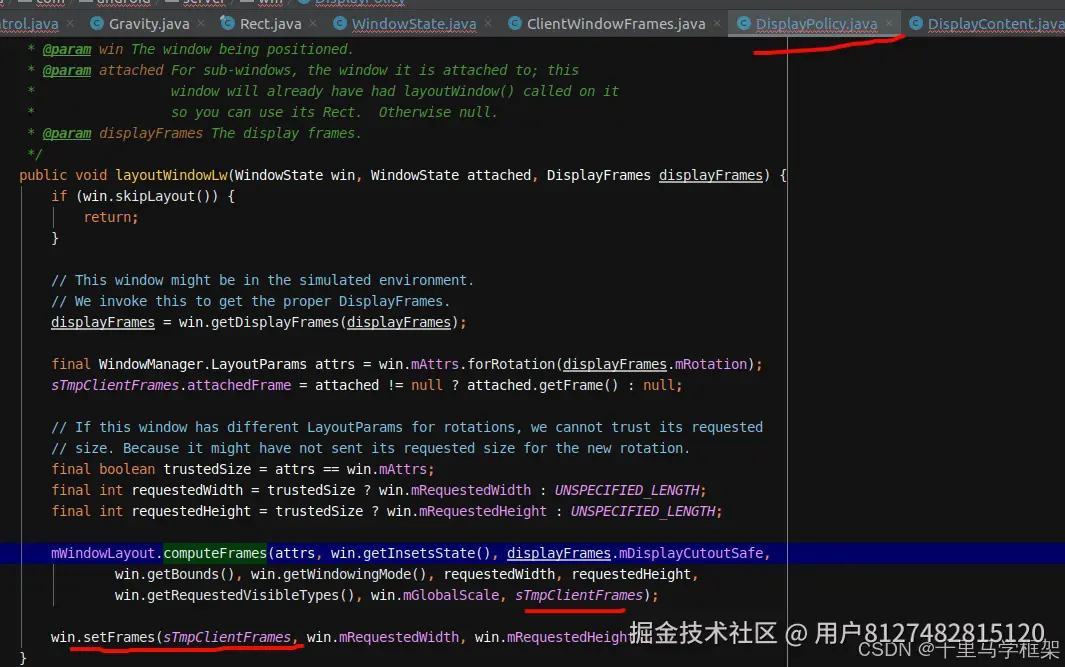Click sTmpClientFrames inside setFrames call
Image resolution: width=1065 pixels, height=667 pixels.
click(227, 638)
